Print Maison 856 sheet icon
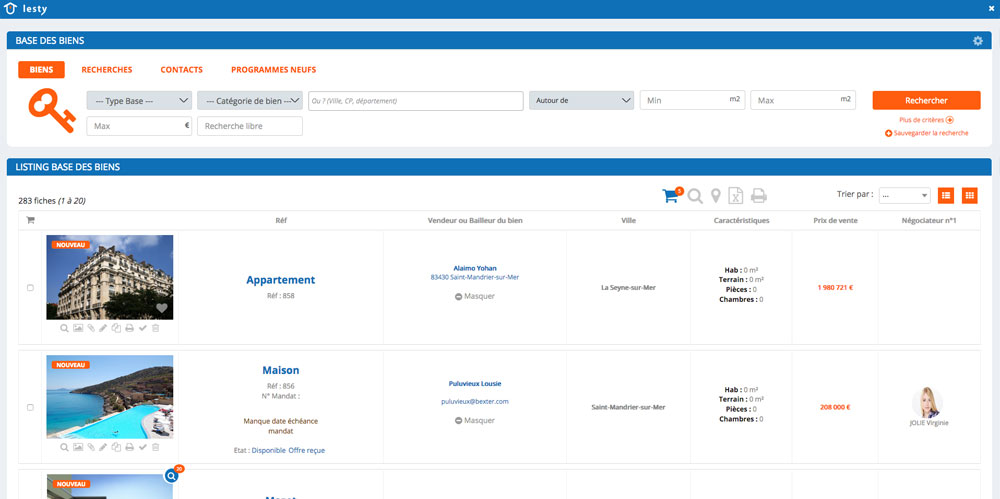This screenshot has width=1000, height=499. point(129,447)
